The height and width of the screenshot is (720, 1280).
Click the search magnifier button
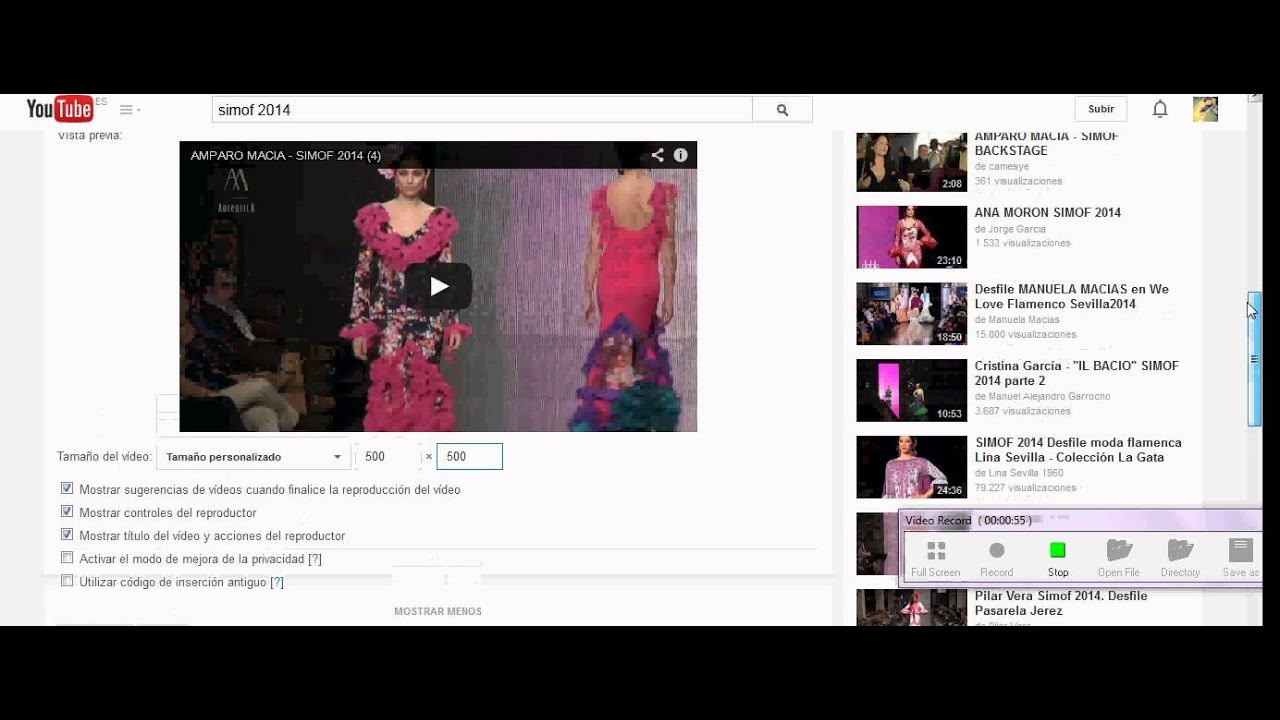782,110
